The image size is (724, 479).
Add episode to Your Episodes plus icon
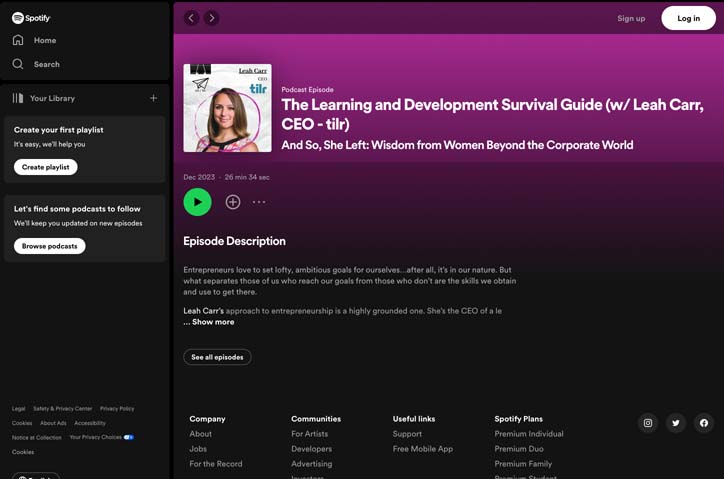233,202
